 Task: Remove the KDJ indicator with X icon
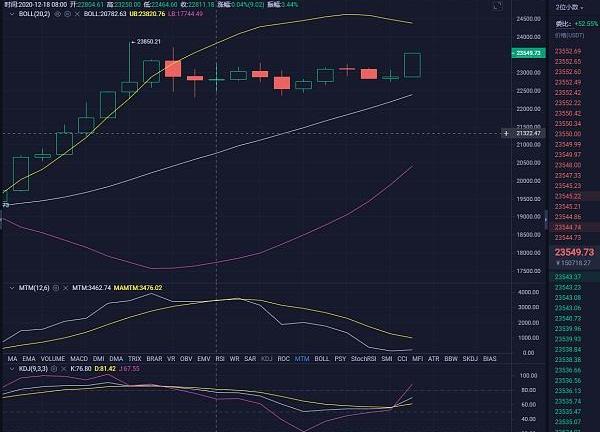click(x=64, y=369)
